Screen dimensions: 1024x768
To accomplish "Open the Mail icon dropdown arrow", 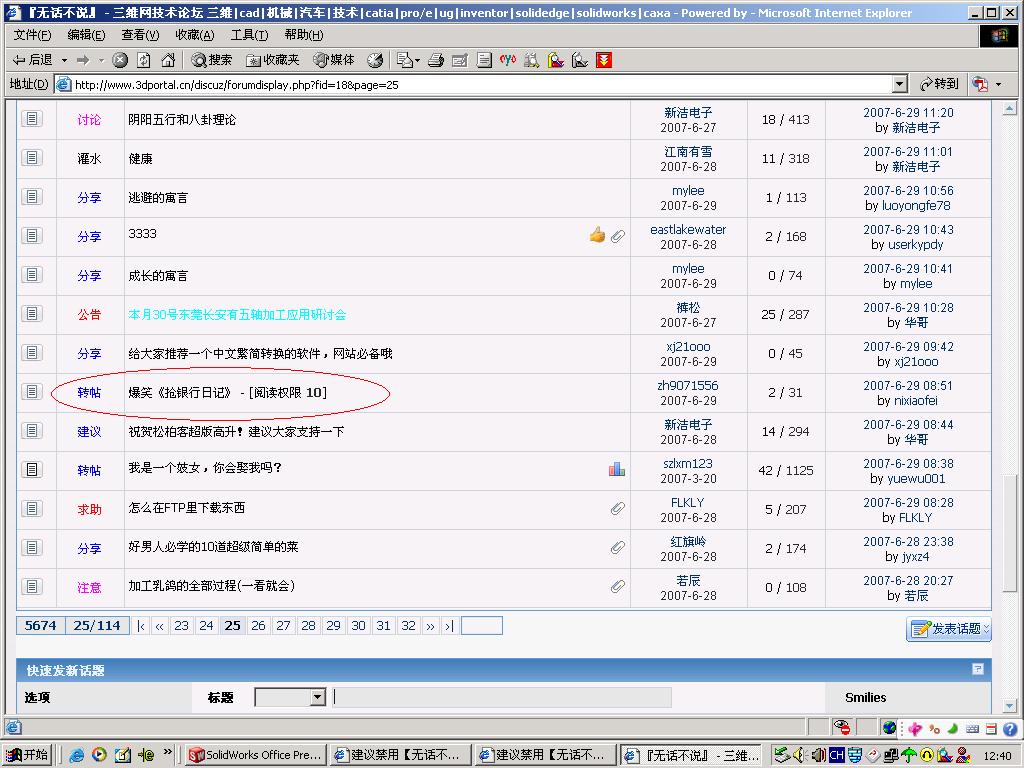I will pos(417,60).
